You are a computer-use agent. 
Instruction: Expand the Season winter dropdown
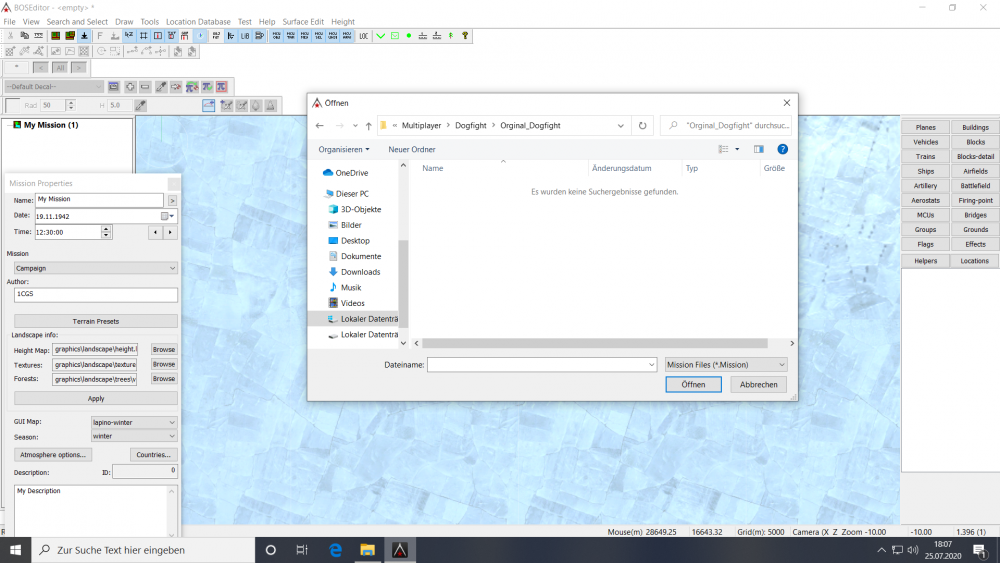tap(133, 436)
